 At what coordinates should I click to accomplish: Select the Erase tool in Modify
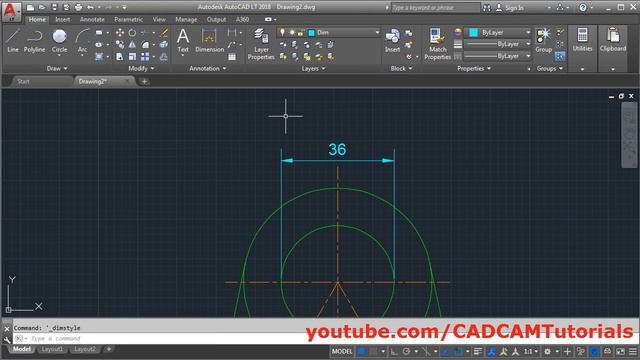point(164,33)
